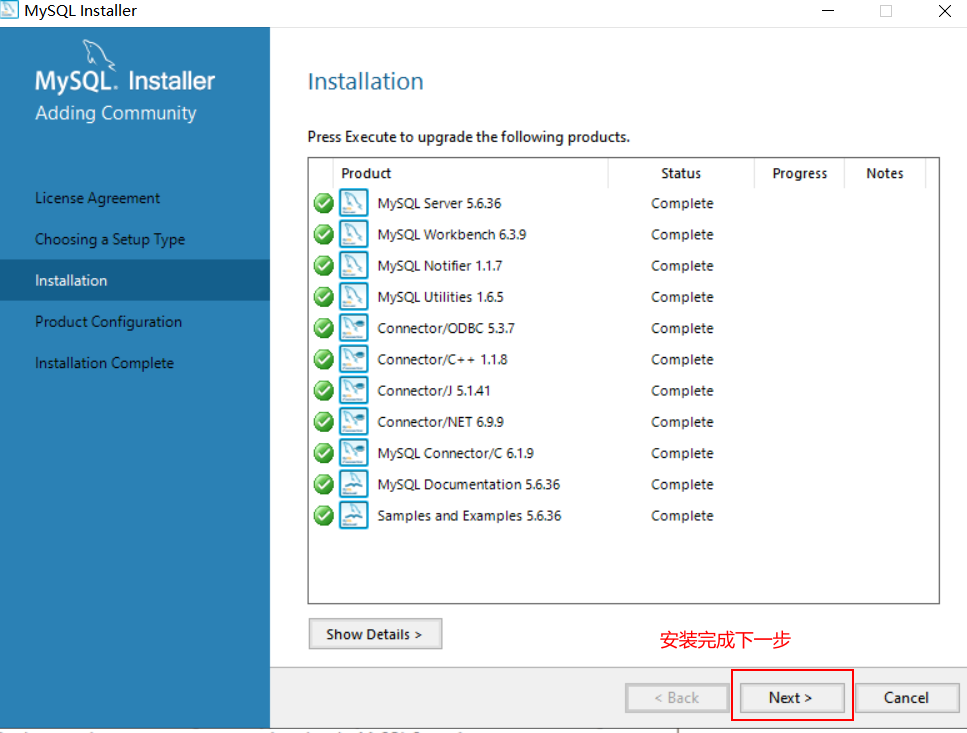Viewport: 967px width, 733px height.
Task: Click the green checkmark beside MySQL Server
Action: (323, 203)
